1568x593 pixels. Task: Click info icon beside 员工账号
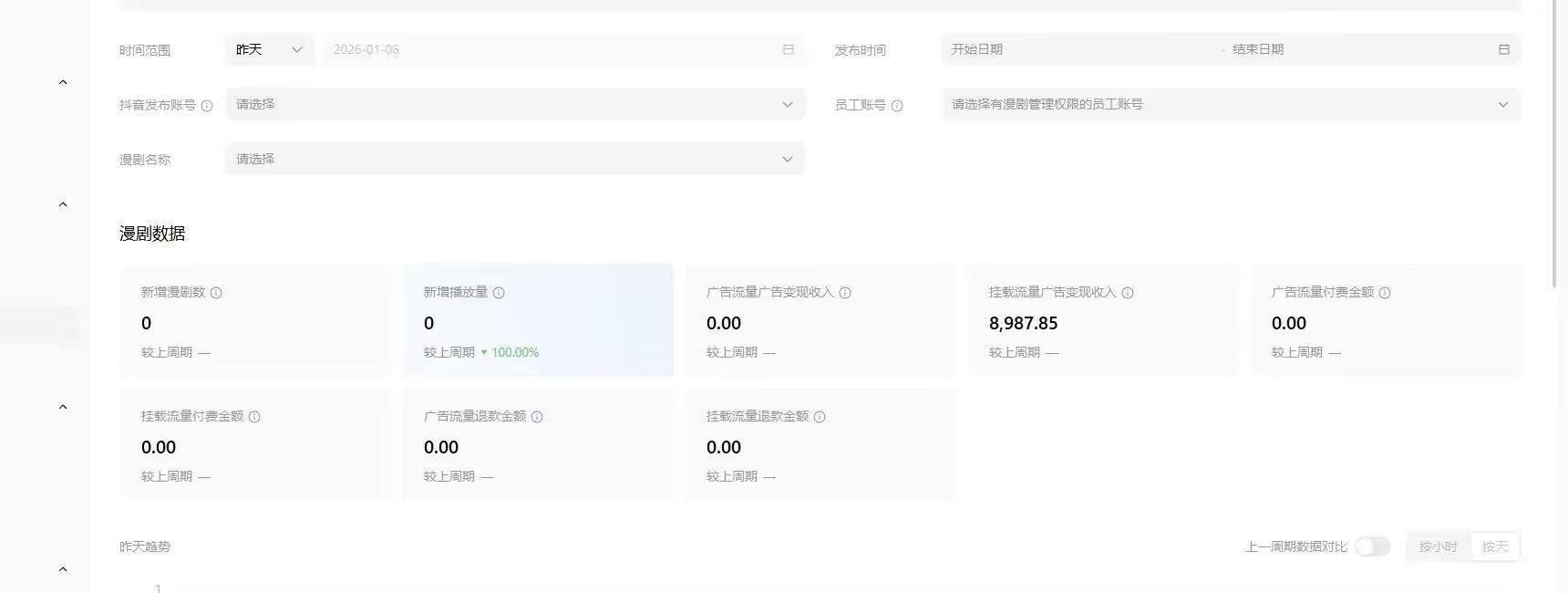897,106
